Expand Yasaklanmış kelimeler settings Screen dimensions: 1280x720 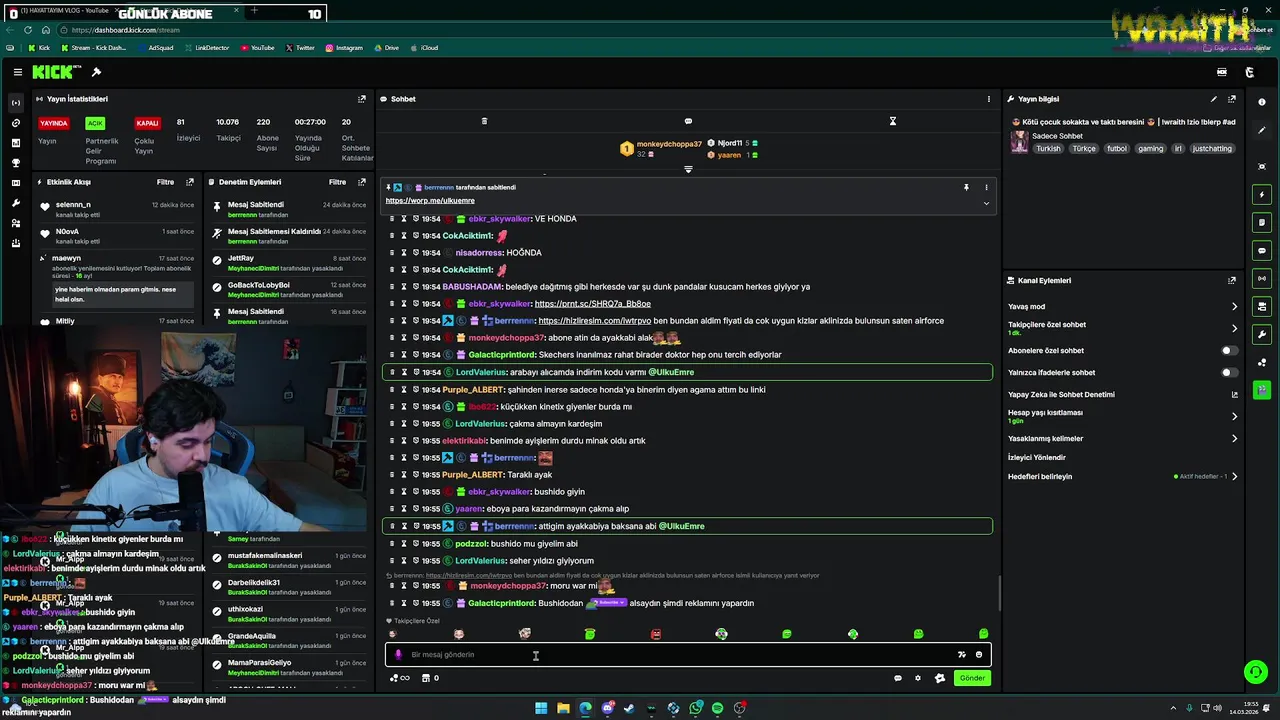tap(1234, 438)
